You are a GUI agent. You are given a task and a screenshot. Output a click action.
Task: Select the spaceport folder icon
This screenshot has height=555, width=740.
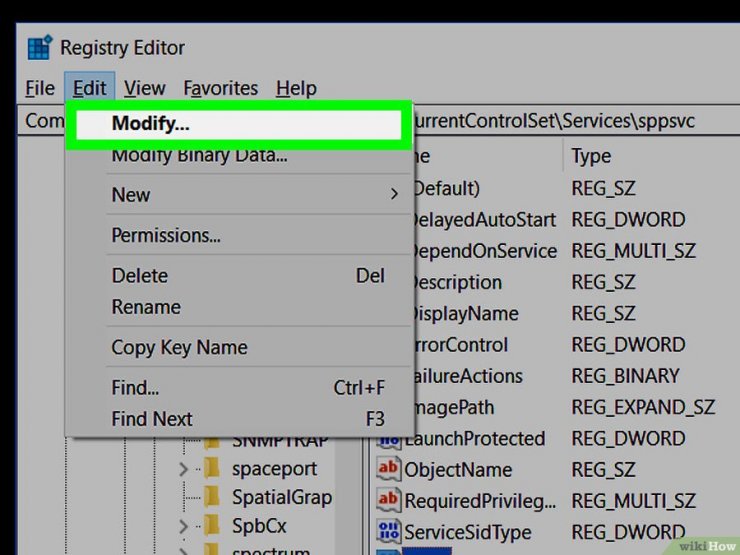pos(212,468)
